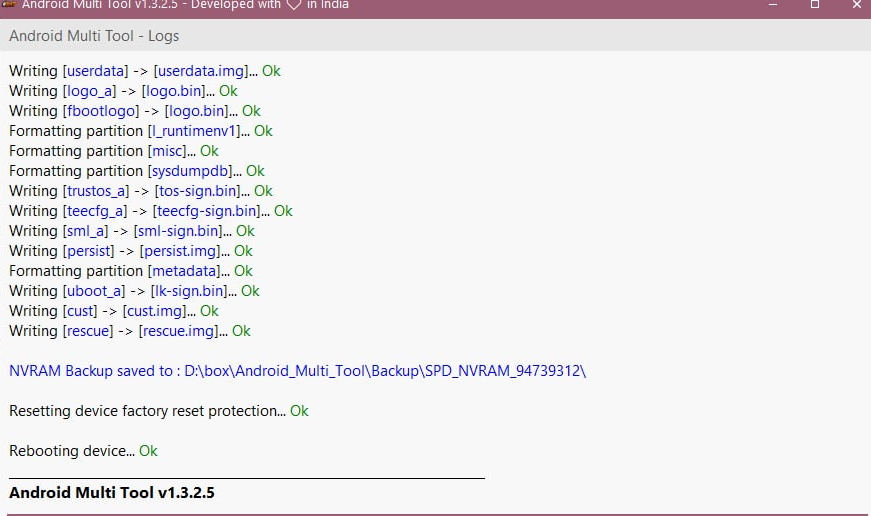
Task: Select the 'Writing [cust]' log line
Action: 114,311
